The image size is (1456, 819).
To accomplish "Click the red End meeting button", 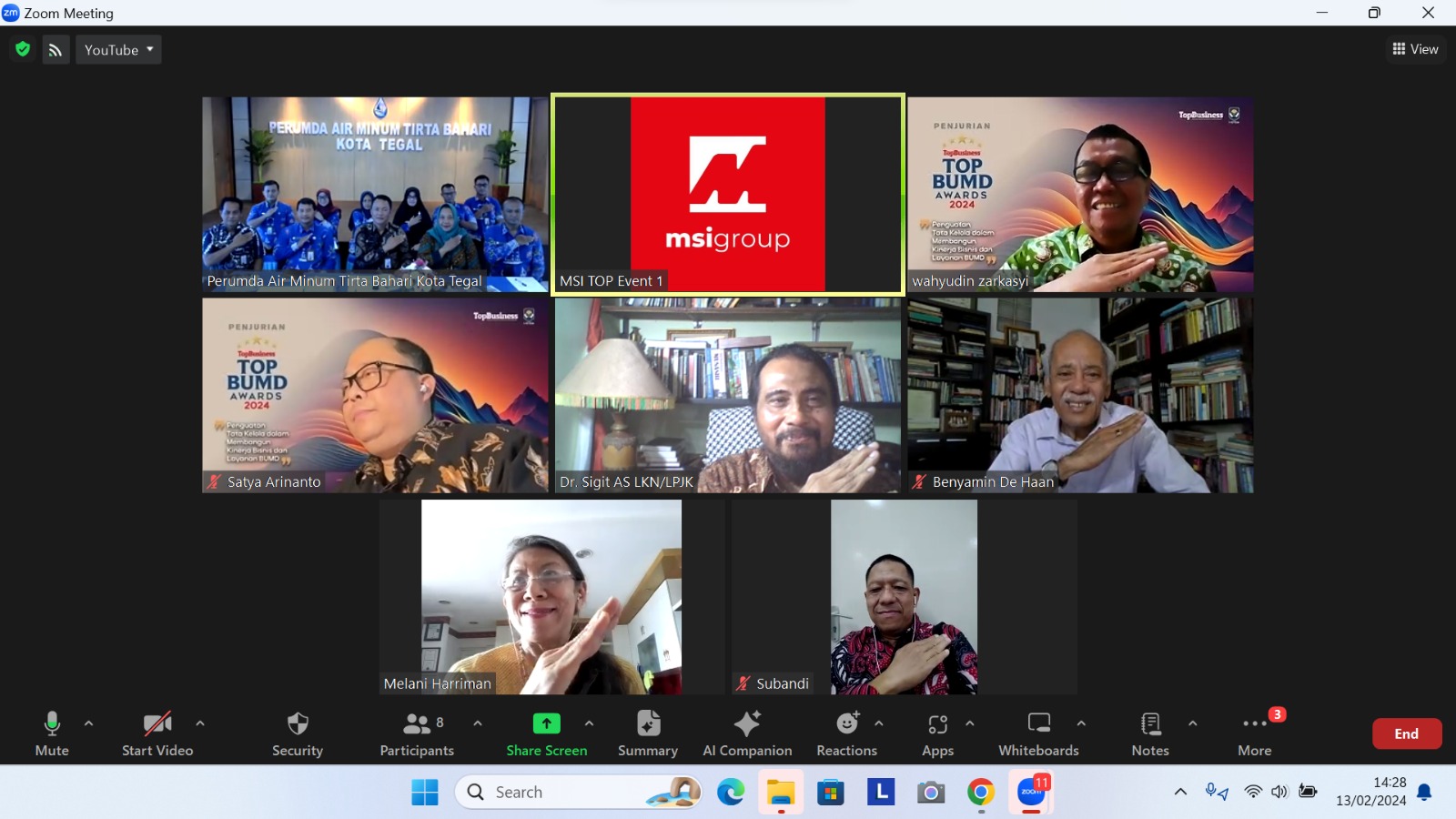I will (1406, 733).
